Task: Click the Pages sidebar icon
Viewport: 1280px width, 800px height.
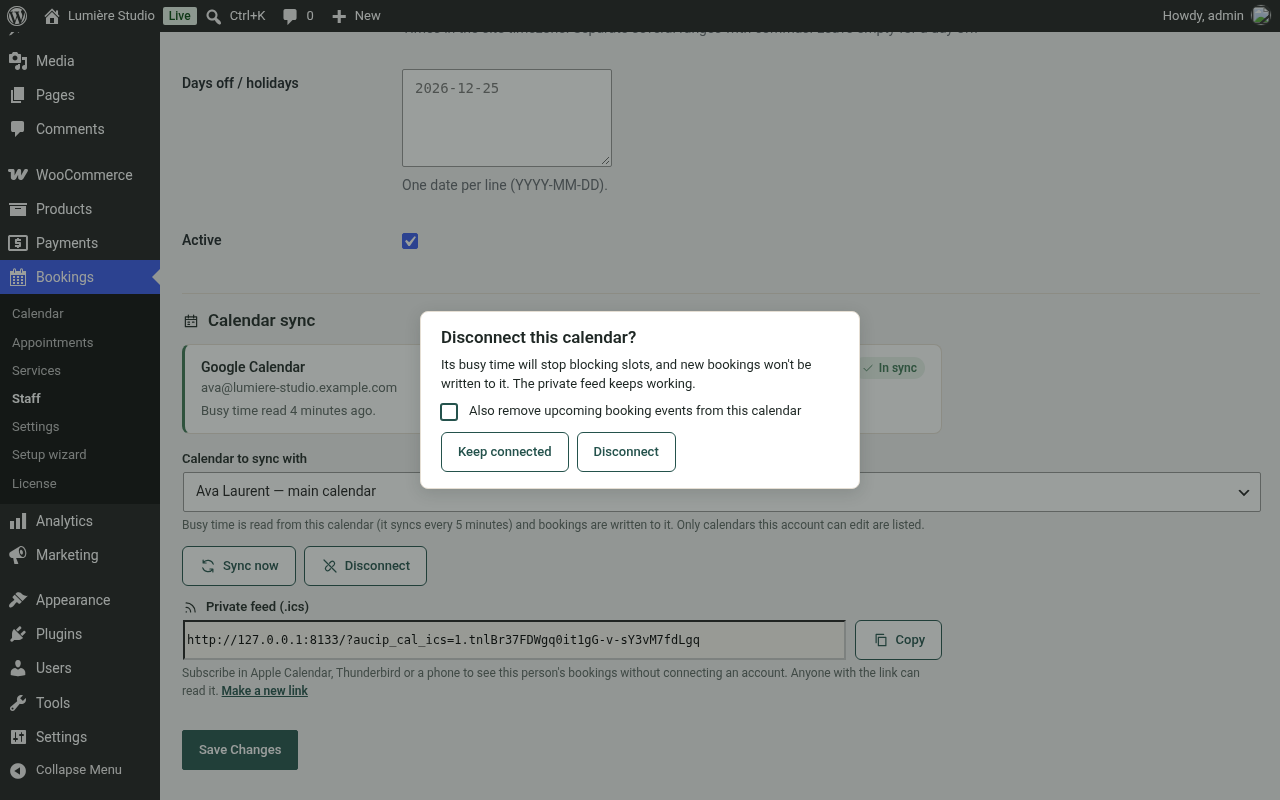Action: click(x=18, y=95)
